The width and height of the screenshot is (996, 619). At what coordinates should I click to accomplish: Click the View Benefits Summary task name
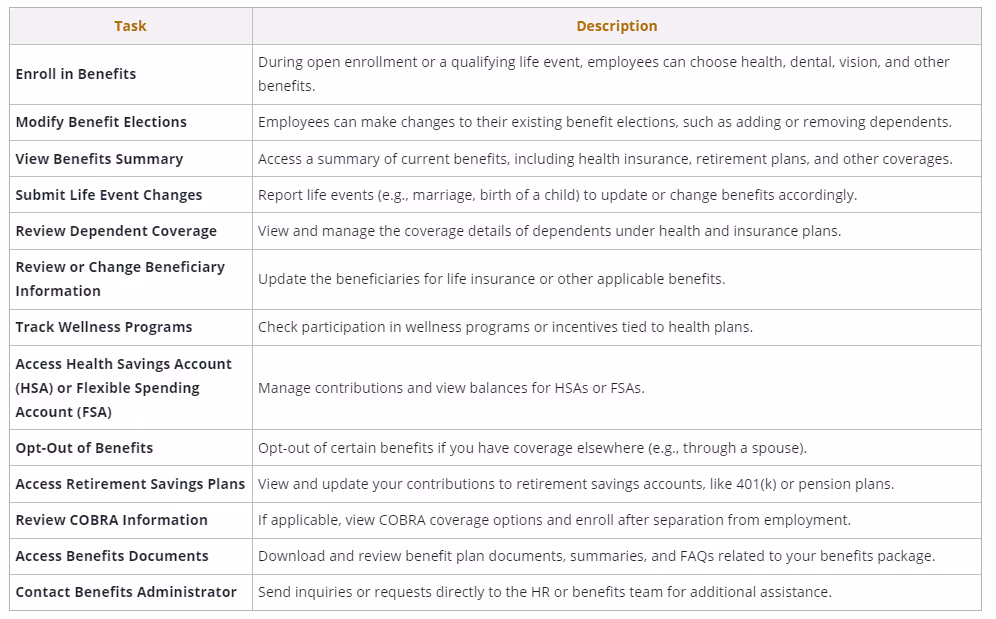pos(99,159)
